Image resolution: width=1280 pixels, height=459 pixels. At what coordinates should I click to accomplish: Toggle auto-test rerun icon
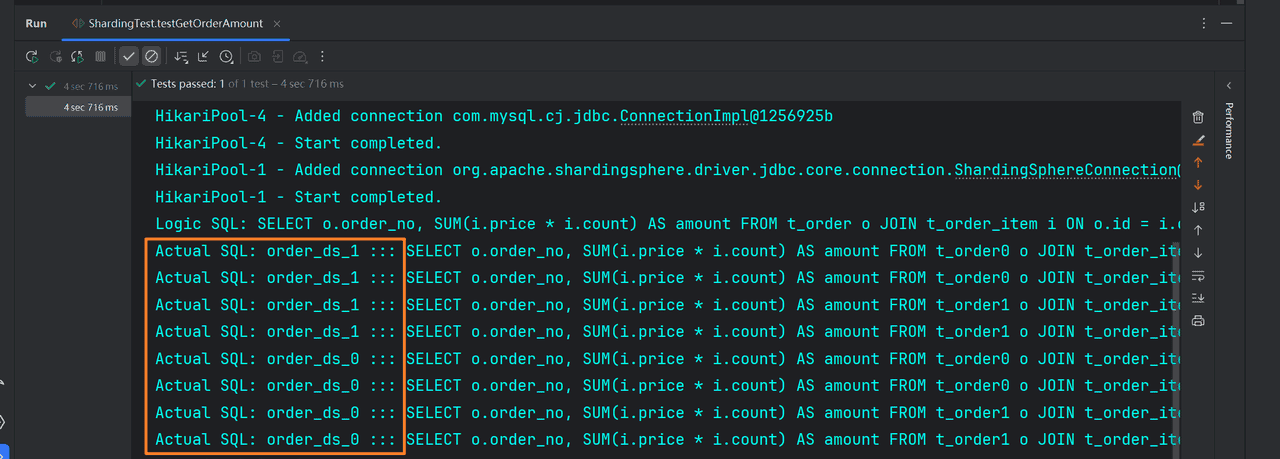(x=77, y=57)
